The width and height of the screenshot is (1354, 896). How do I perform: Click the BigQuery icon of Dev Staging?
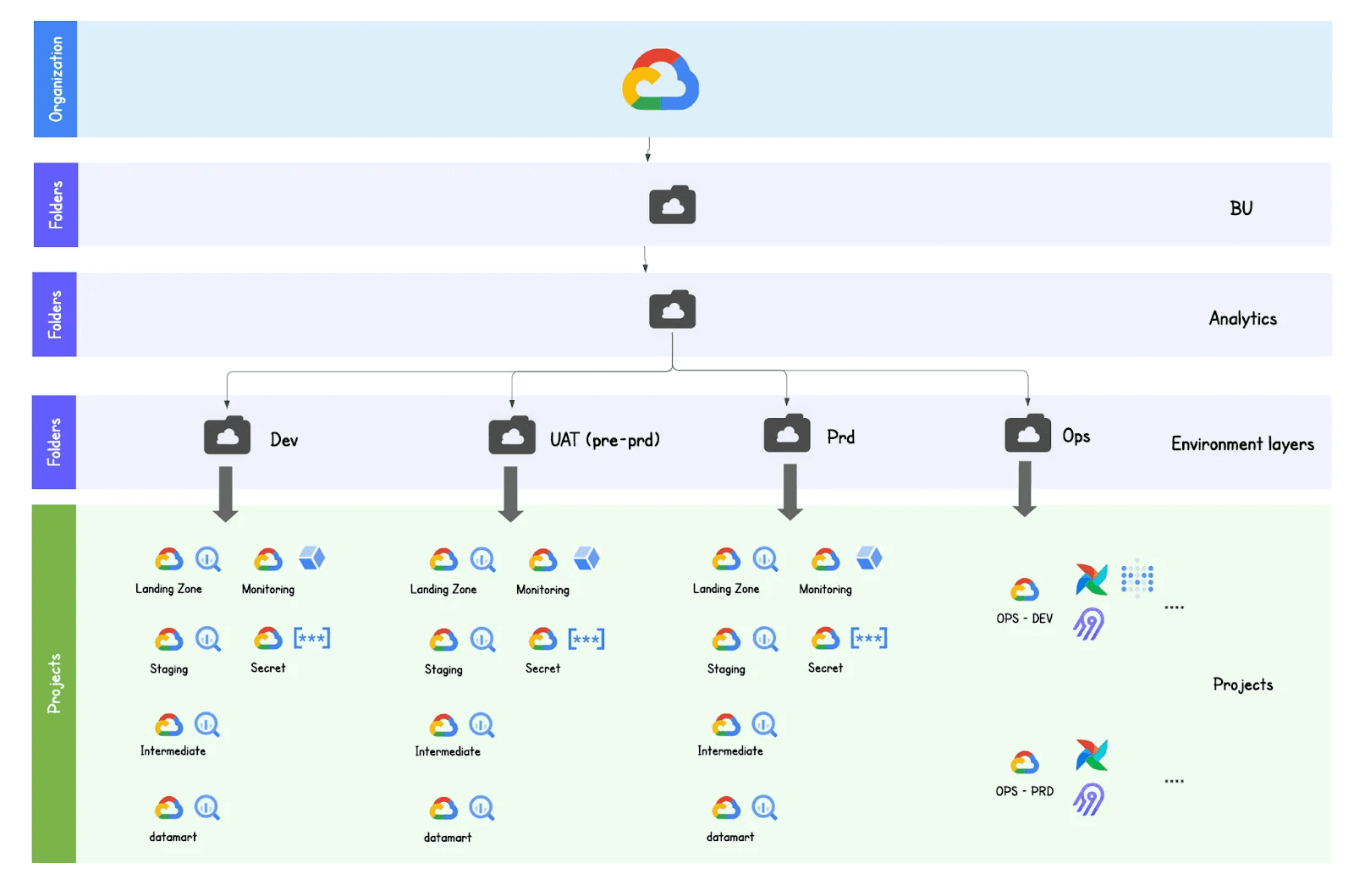[208, 639]
